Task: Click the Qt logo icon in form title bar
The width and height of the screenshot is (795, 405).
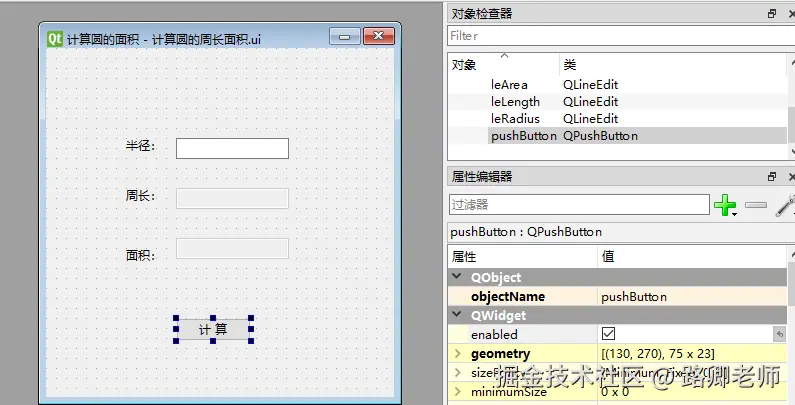Action: 55,39
